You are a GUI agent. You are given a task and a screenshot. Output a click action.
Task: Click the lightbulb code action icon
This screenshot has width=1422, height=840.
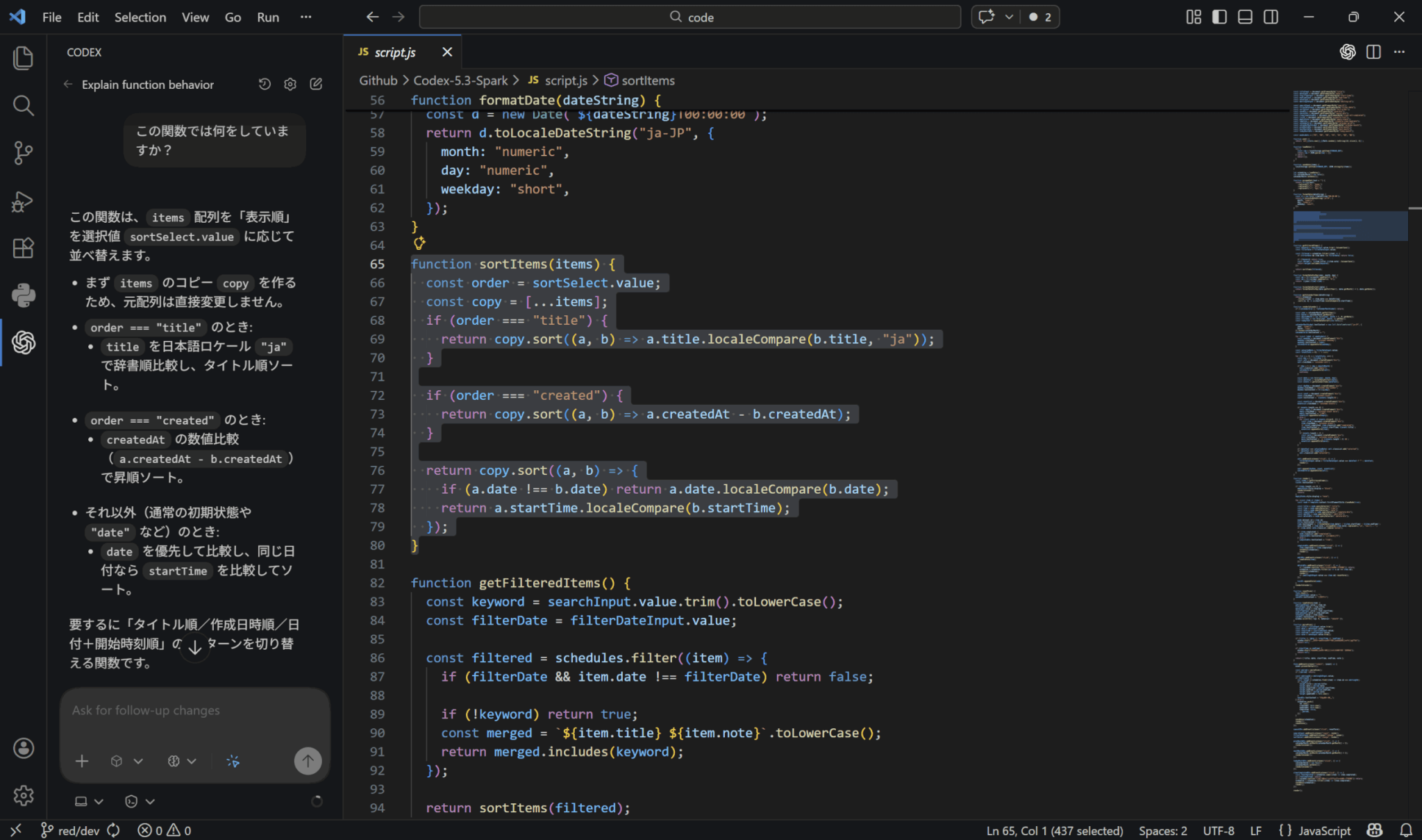(419, 243)
